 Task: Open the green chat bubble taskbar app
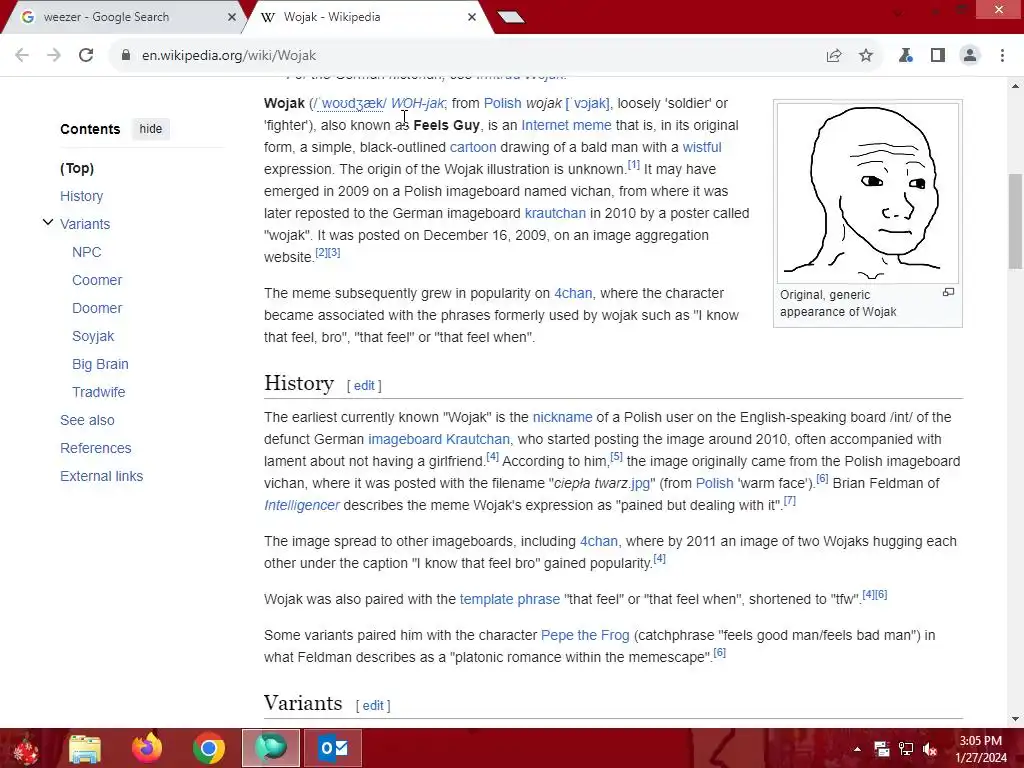pyautogui.click(x=271, y=748)
